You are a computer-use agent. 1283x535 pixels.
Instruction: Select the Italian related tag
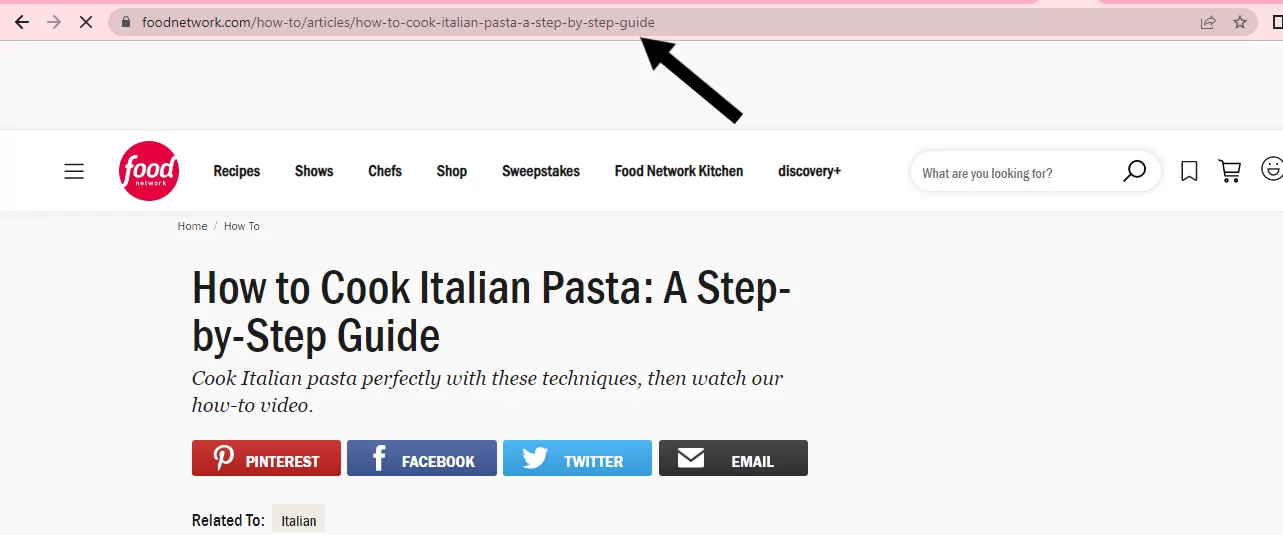[298, 520]
